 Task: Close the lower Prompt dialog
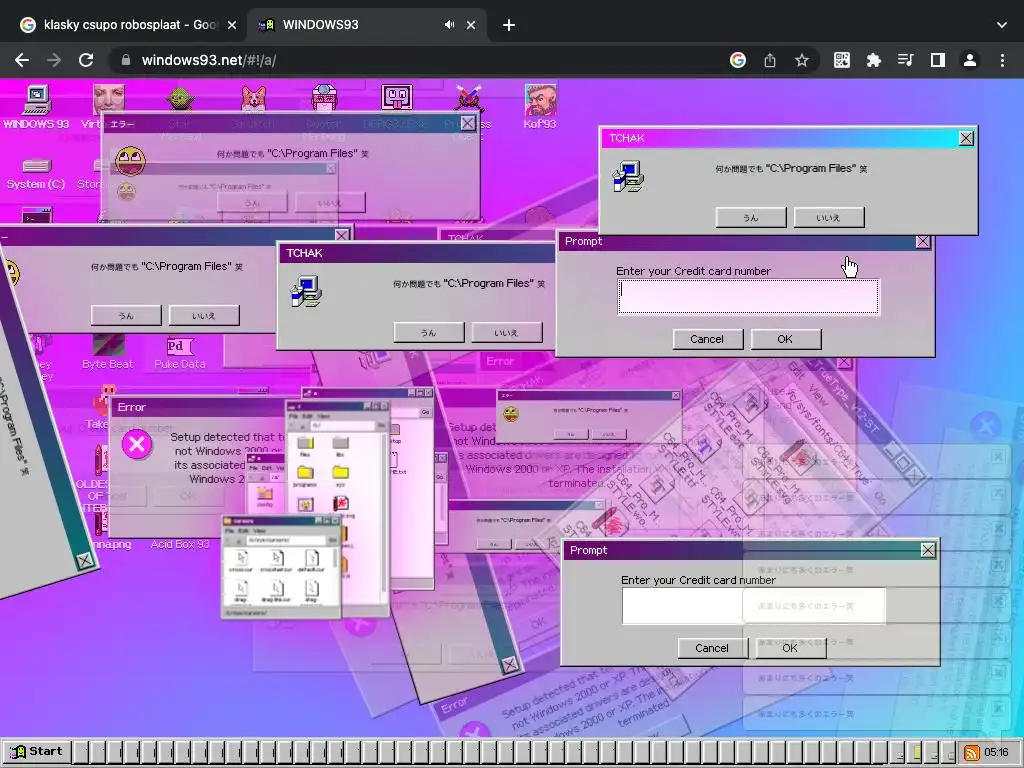coord(928,550)
